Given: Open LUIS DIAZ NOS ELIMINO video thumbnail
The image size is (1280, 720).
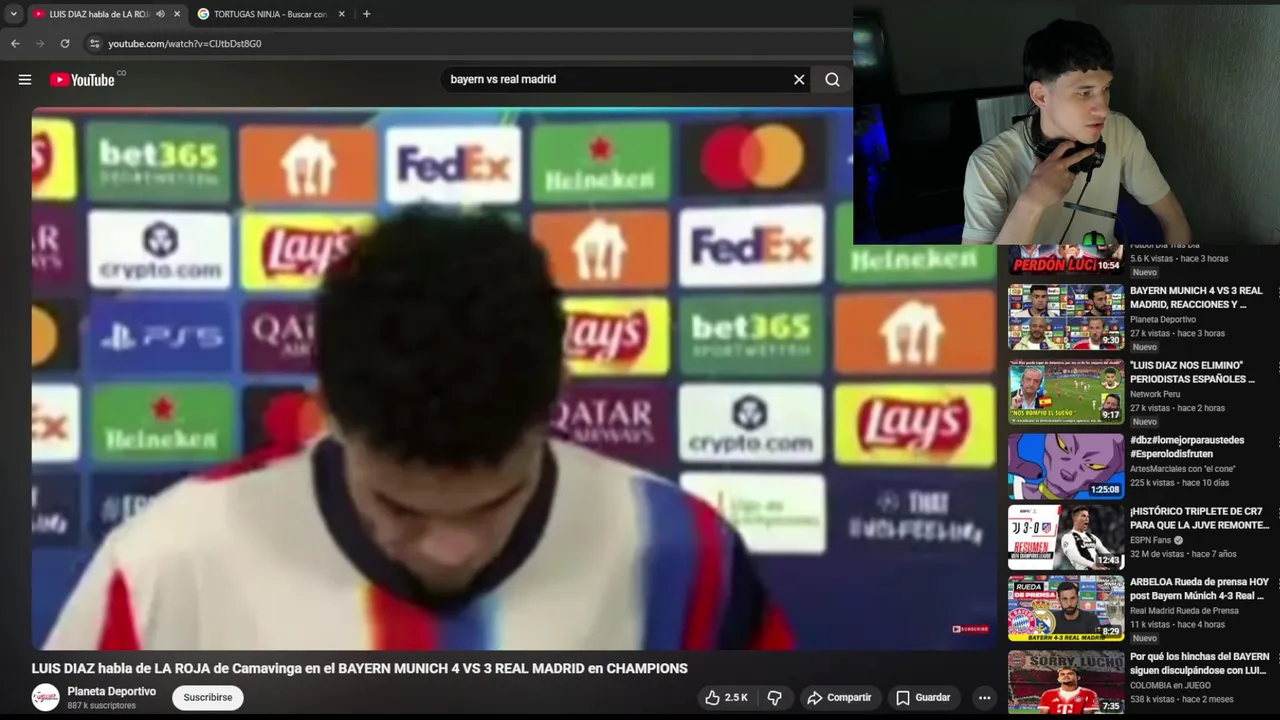Looking at the screenshot, I should [x=1066, y=392].
